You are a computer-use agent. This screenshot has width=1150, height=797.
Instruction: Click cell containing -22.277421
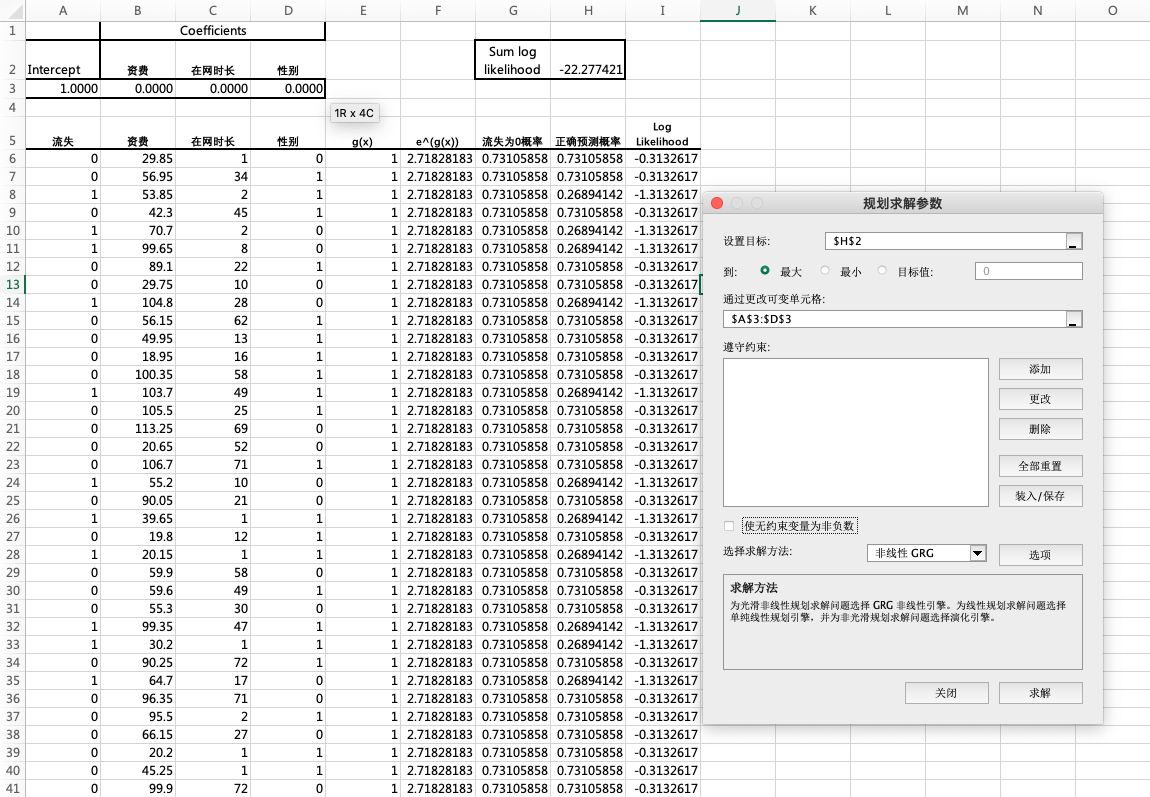pyautogui.click(x=588, y=60)
